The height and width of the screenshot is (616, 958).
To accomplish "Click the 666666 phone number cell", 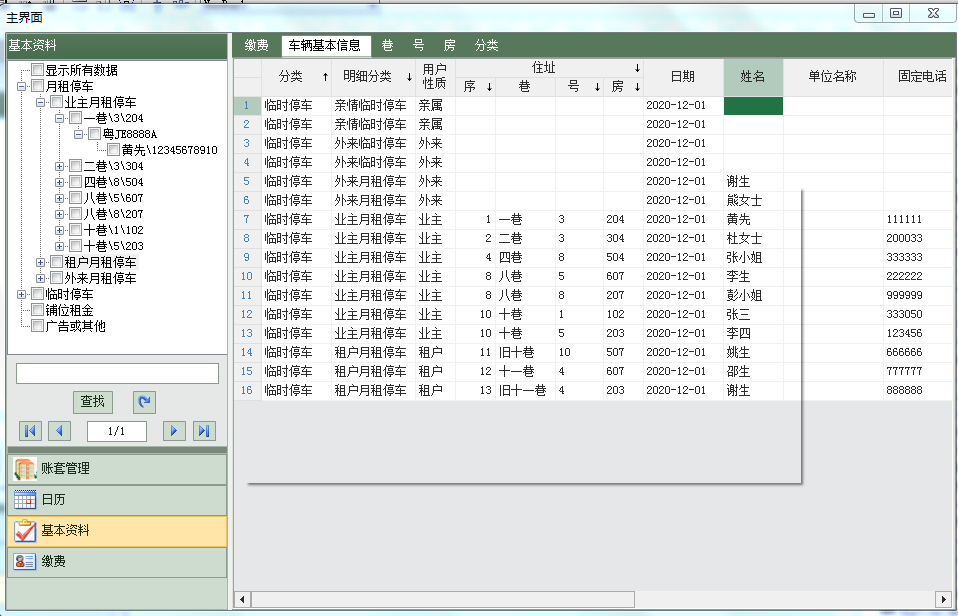I will coord(920,353).
